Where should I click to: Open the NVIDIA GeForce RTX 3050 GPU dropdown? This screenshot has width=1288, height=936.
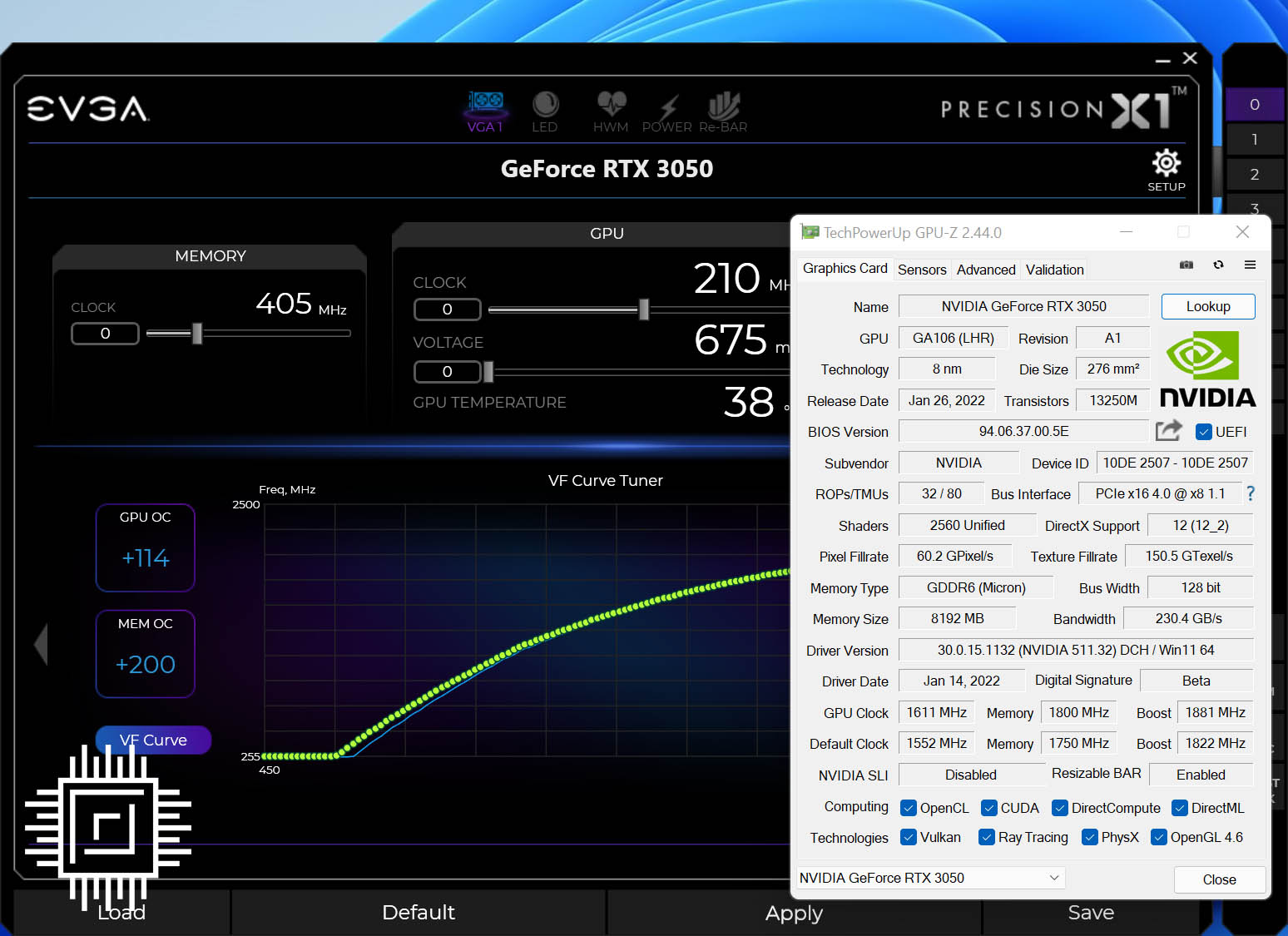point(930,878)
